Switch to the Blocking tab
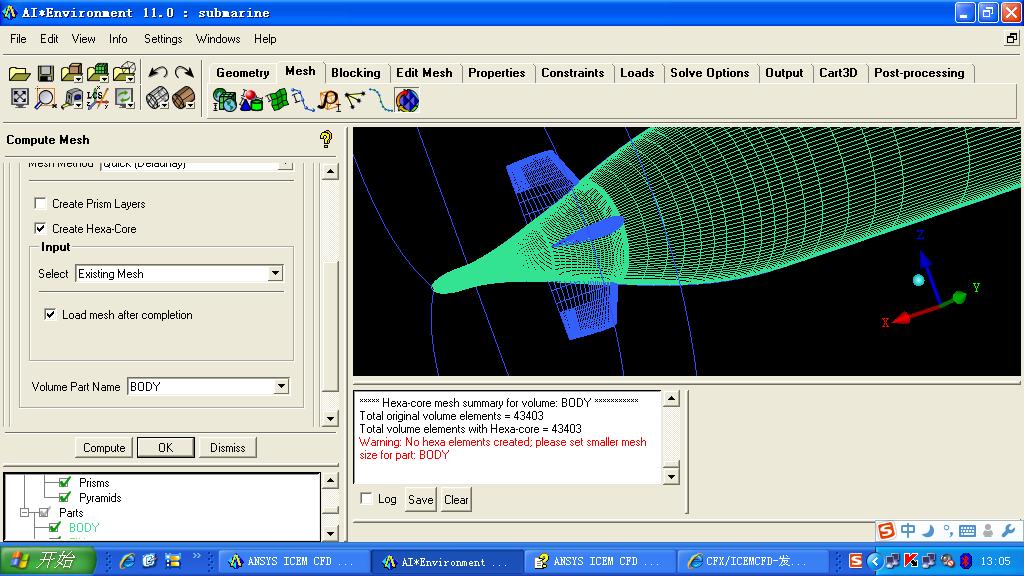The width and height of the screenshot is (1024, 576). 356,72
